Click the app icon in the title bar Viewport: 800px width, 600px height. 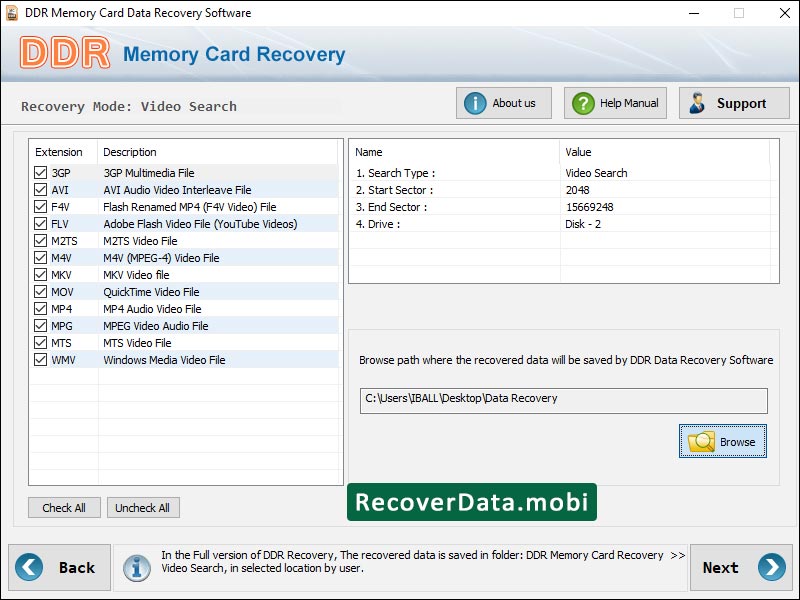[12, 13]
